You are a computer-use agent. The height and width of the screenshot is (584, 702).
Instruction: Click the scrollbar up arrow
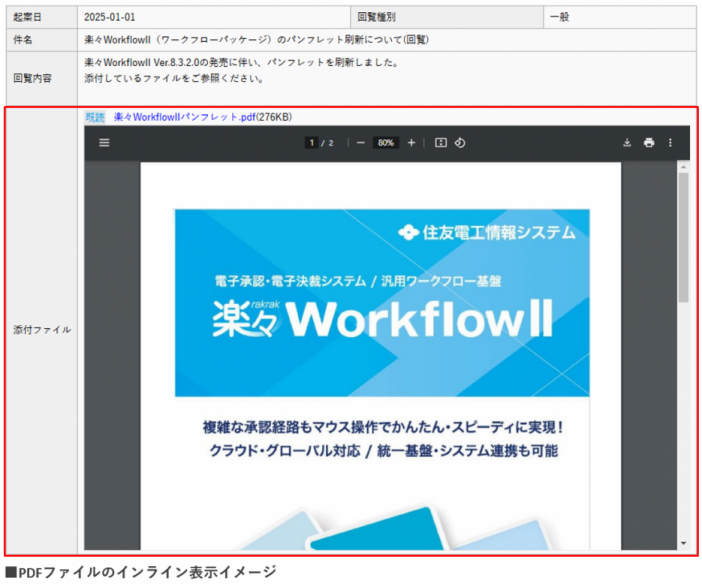point(684,167)
